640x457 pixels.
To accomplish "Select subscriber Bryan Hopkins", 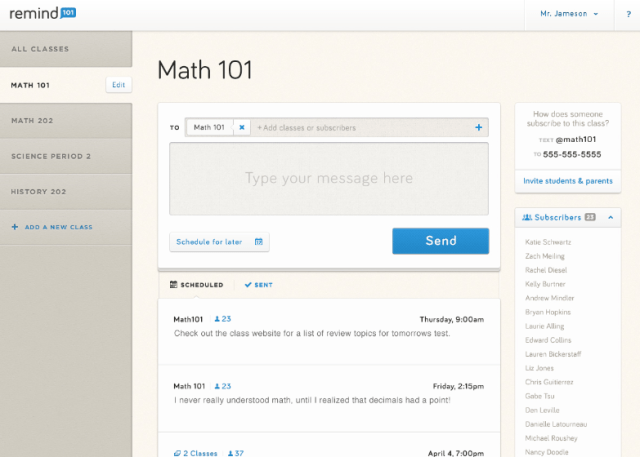I will point(548,312).
